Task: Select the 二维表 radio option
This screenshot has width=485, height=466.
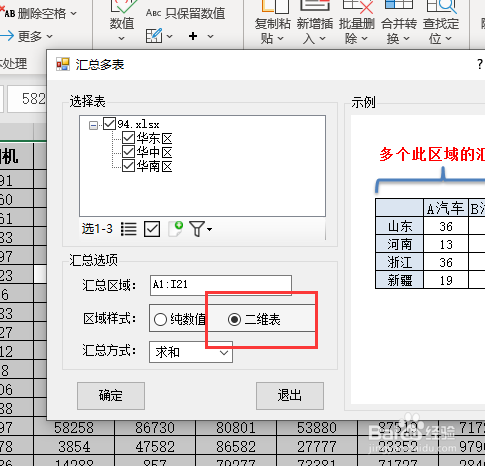Action: pos(254,319)
